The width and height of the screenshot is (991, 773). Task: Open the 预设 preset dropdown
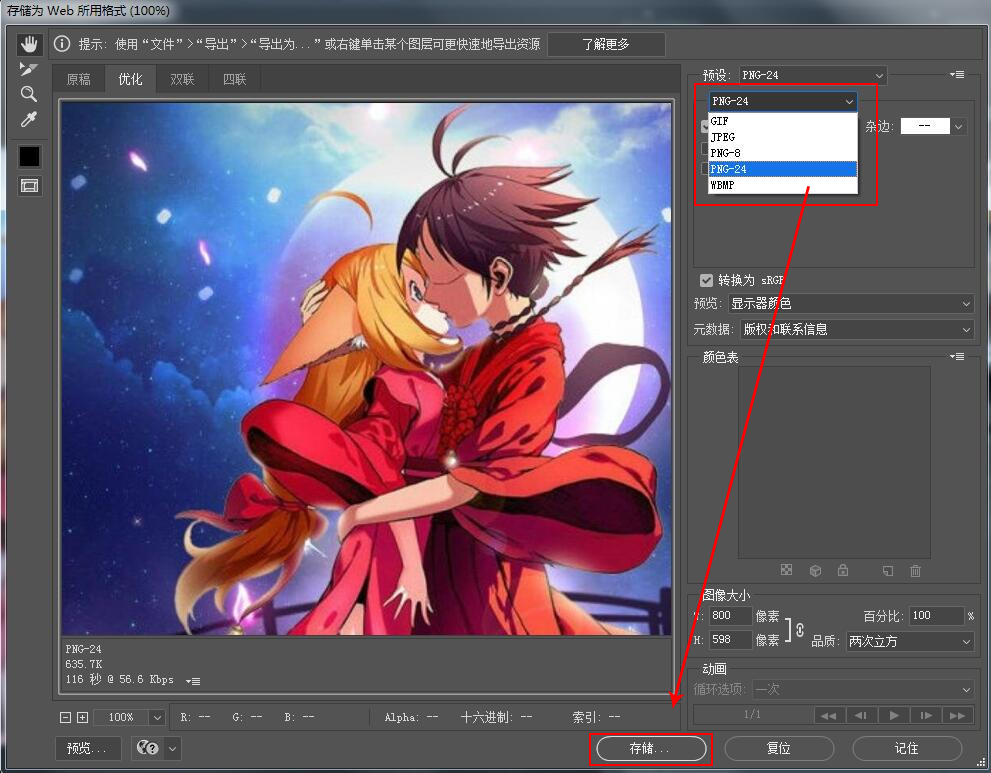point(813,75)
